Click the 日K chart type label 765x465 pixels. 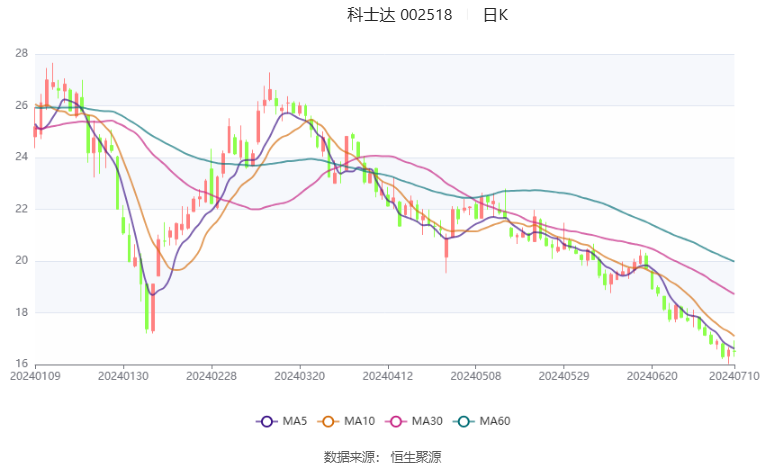496,15
